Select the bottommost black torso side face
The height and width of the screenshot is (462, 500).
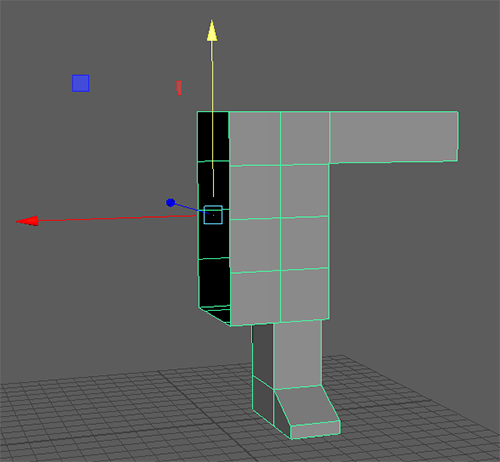coord(214,282)
